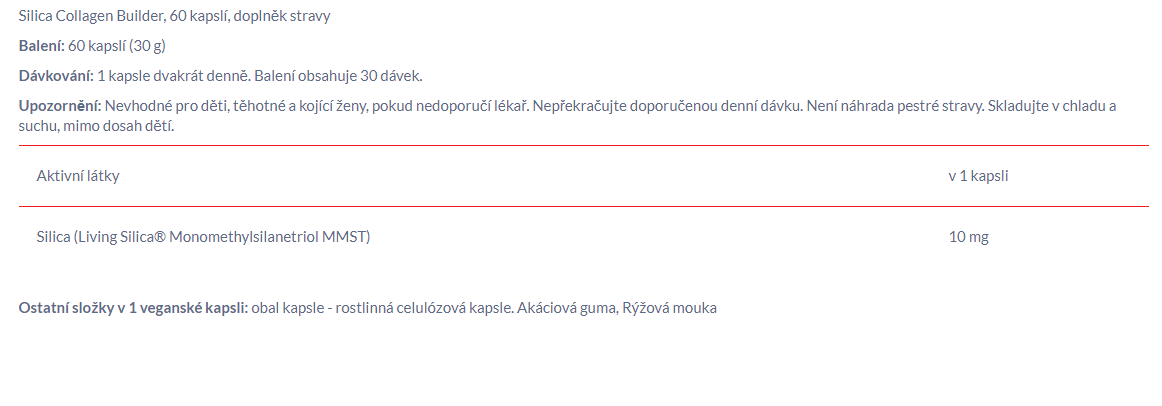Click the Nevhodné pro děti warning text
The height and width of the screenshot is (406, 1162).
point(166,105)
